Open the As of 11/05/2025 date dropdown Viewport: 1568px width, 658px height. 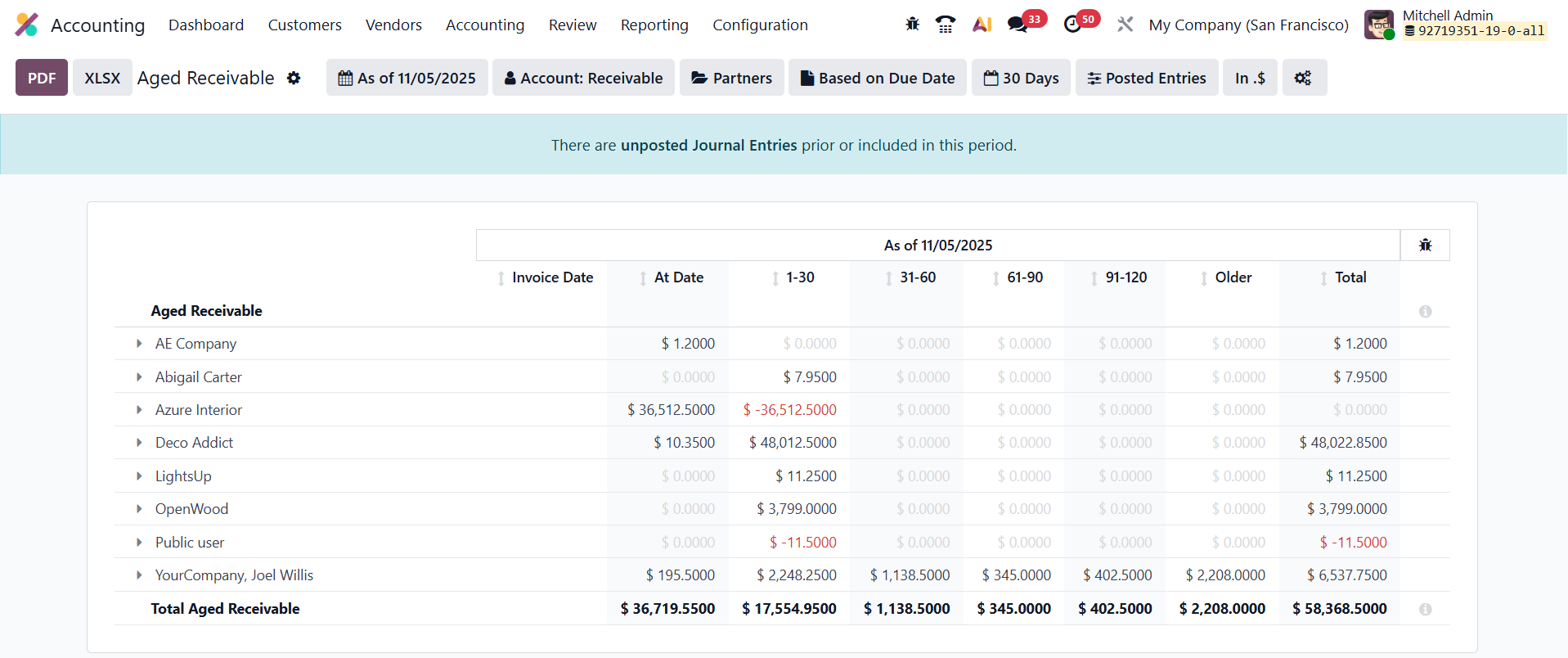pos(407,78)
